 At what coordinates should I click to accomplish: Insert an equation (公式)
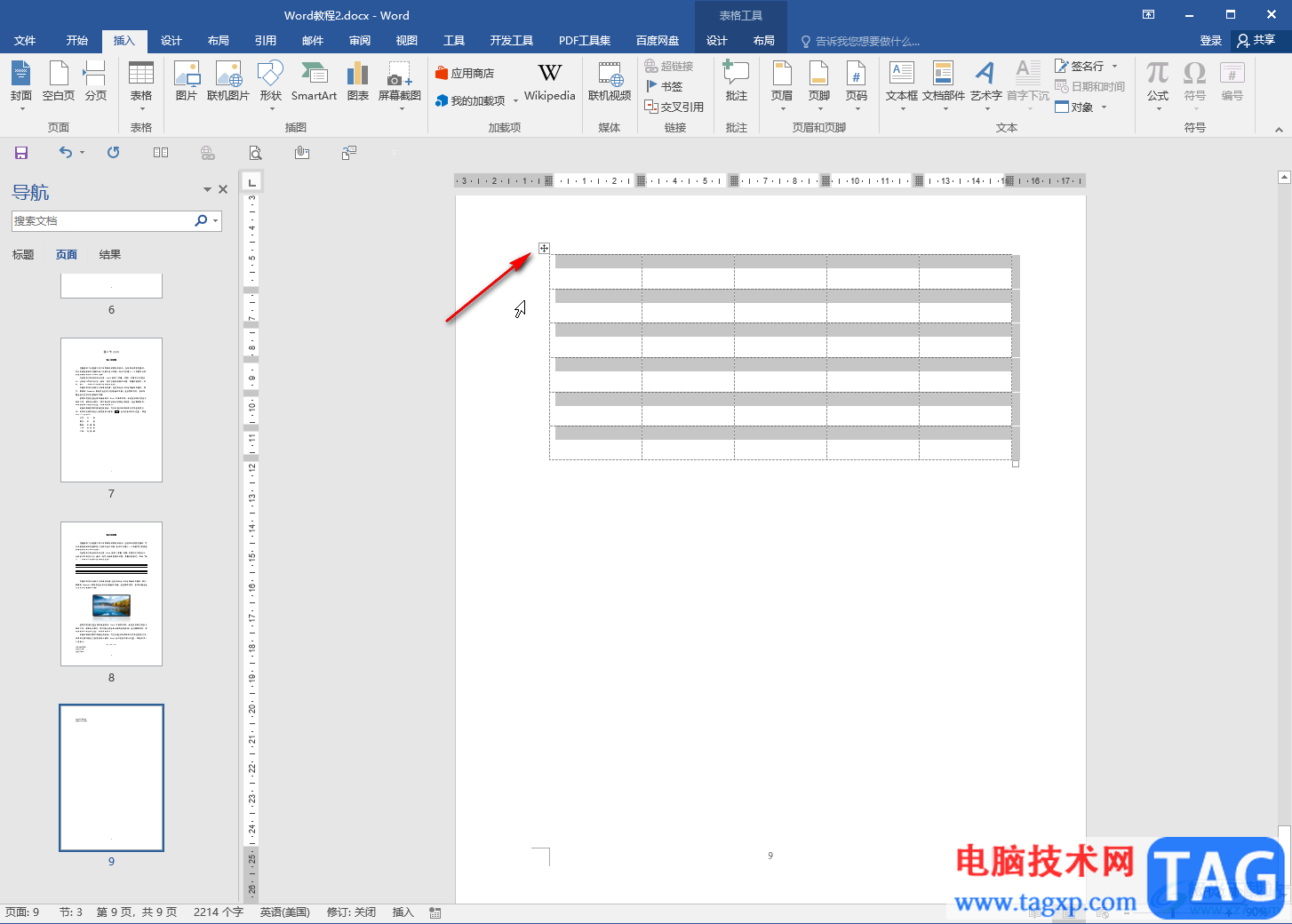pyautogui.click(x=1158, y=85)
